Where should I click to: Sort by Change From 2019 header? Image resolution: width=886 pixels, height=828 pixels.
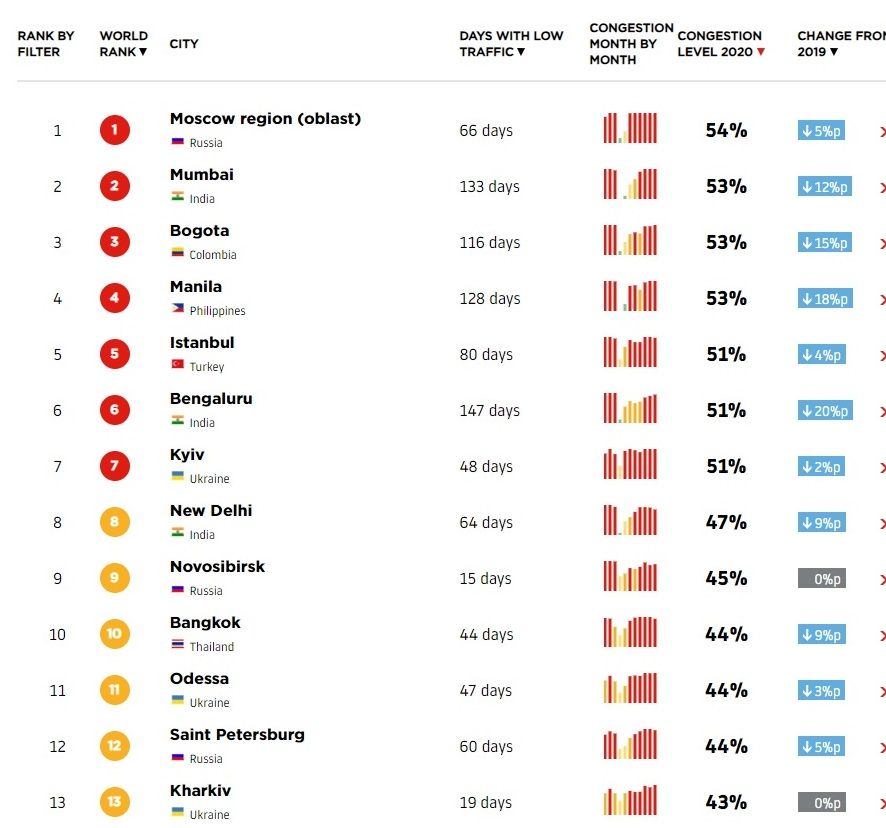point(838,44)
